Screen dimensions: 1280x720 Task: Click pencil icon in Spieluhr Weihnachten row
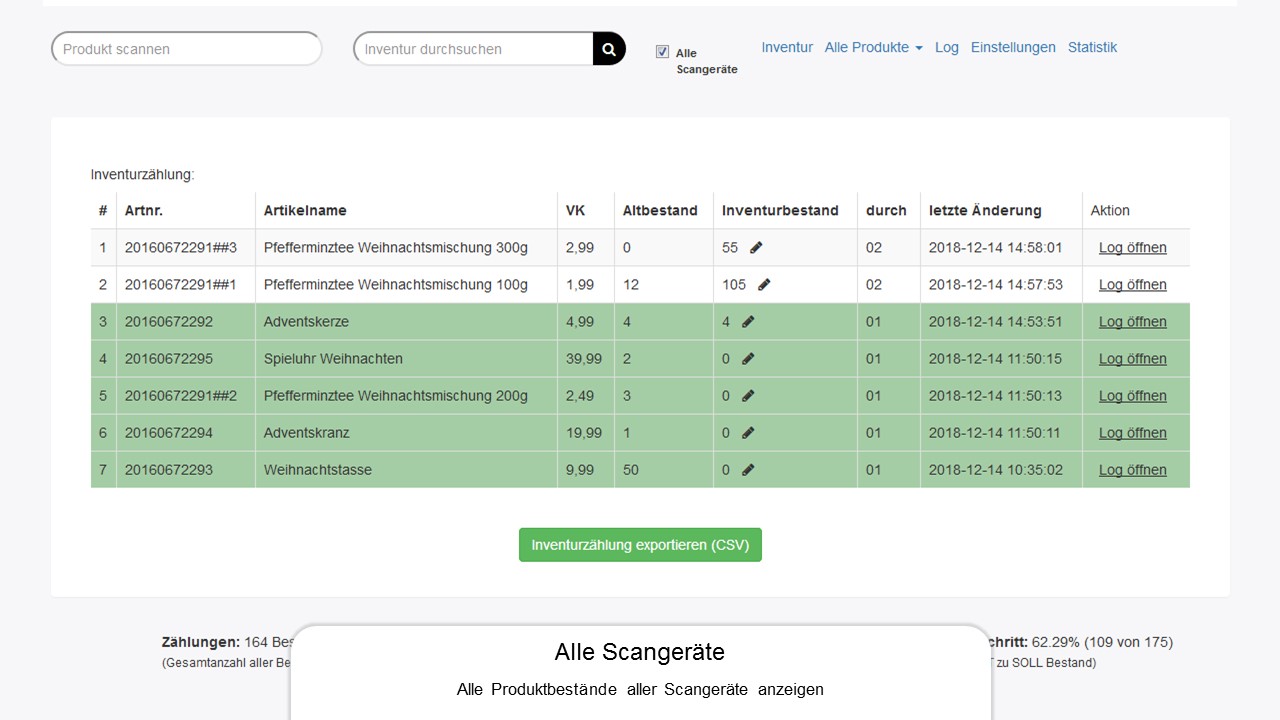pyautogui.click(x=748, y=359)
